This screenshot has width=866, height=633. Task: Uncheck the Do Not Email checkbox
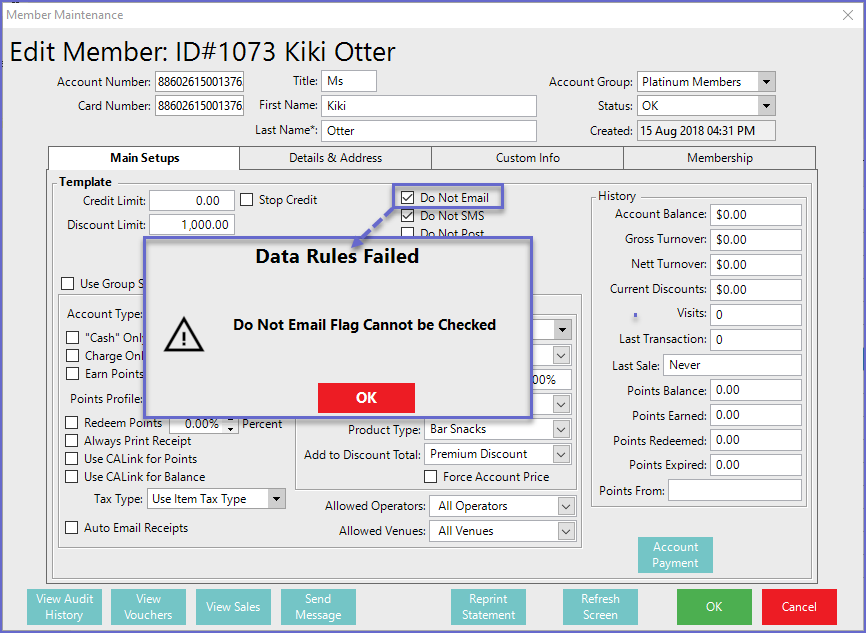pyautogui.click(x=408, y=198)
